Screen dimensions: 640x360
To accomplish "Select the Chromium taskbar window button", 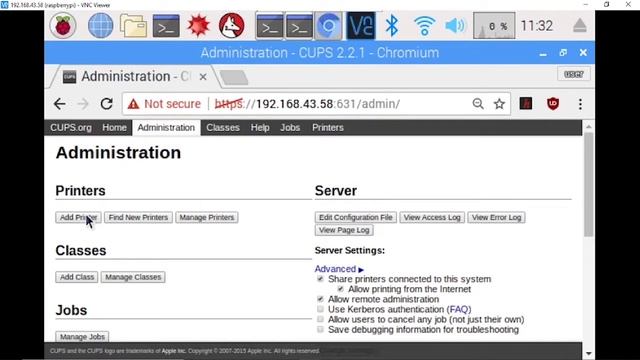I will (328, 26).
